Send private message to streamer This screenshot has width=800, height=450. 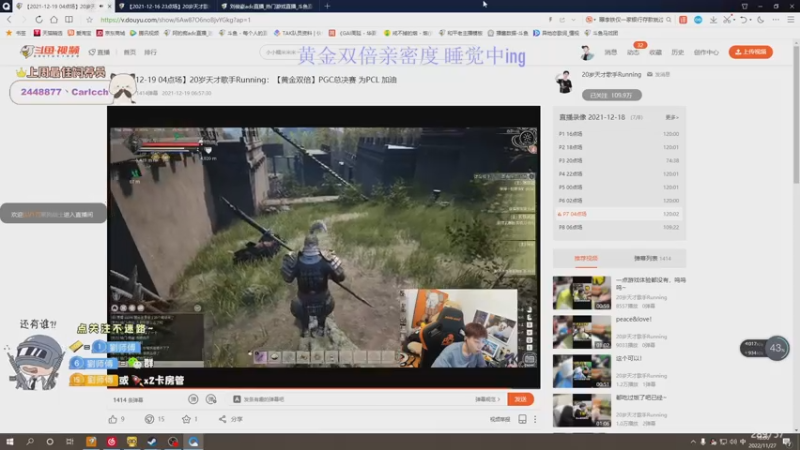tap(659, 74)
